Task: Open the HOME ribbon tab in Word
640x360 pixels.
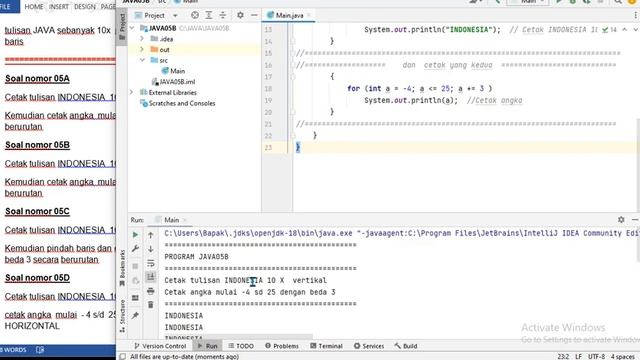Action: click(x=34, y=7)
